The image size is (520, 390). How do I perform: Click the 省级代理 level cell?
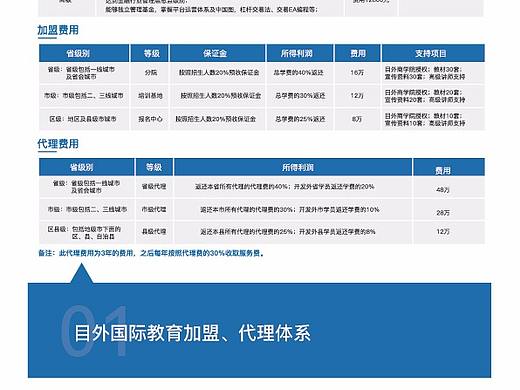pyautogui.click(x=154, y=187)
